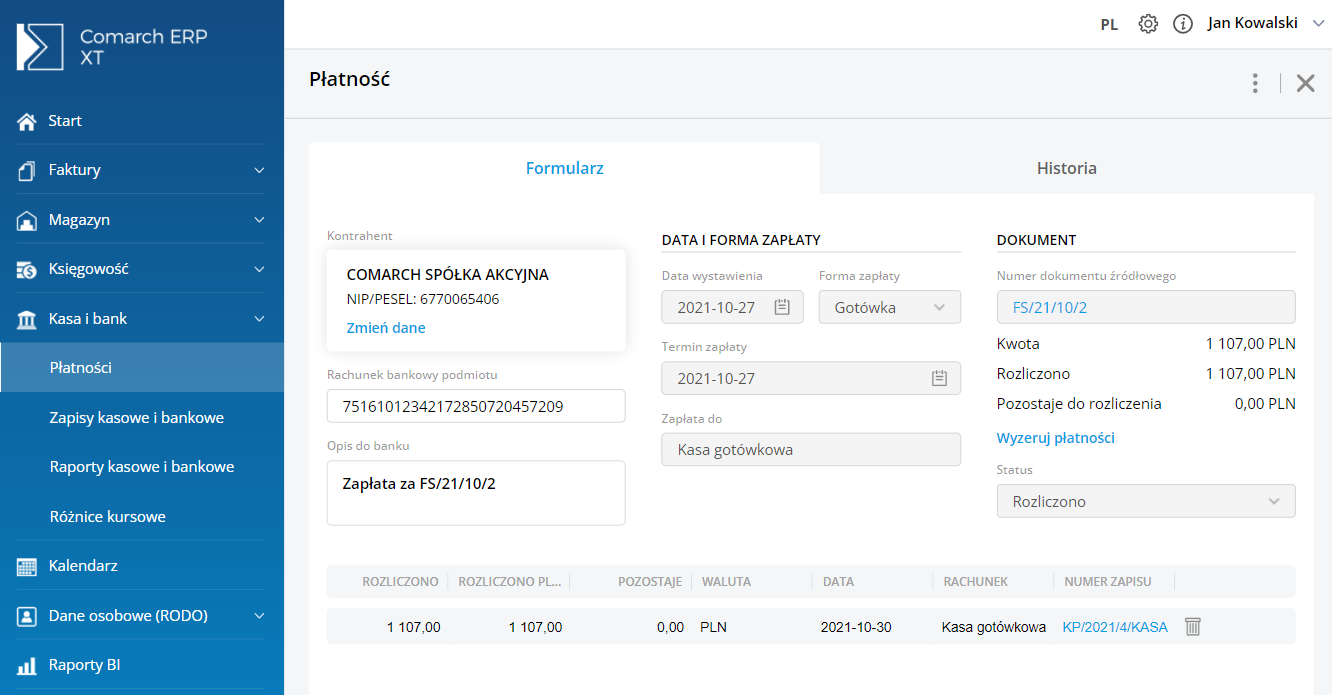Click the POZOSTAJE column header
This screenshot has height=695, width=1332.
point(650,582)
